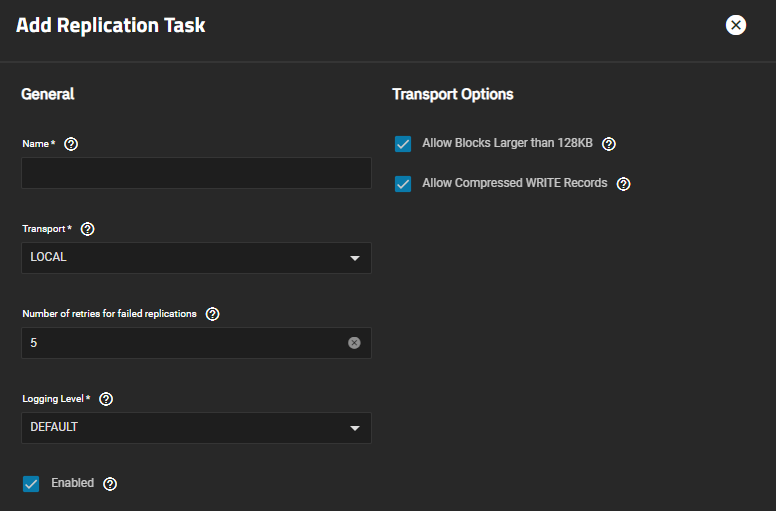
Task: Open help for Allow Blocks Larger than 128KB
Action: pos(609,144)
